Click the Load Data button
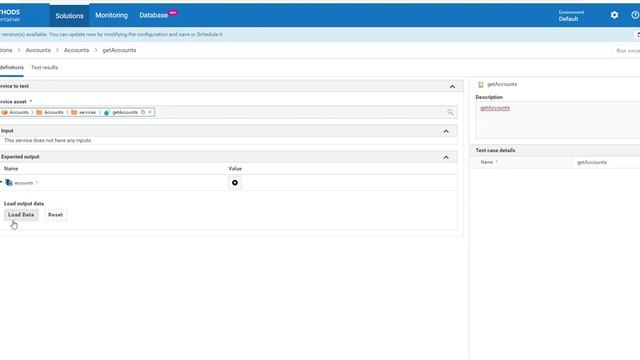 [x=21, y=215]
